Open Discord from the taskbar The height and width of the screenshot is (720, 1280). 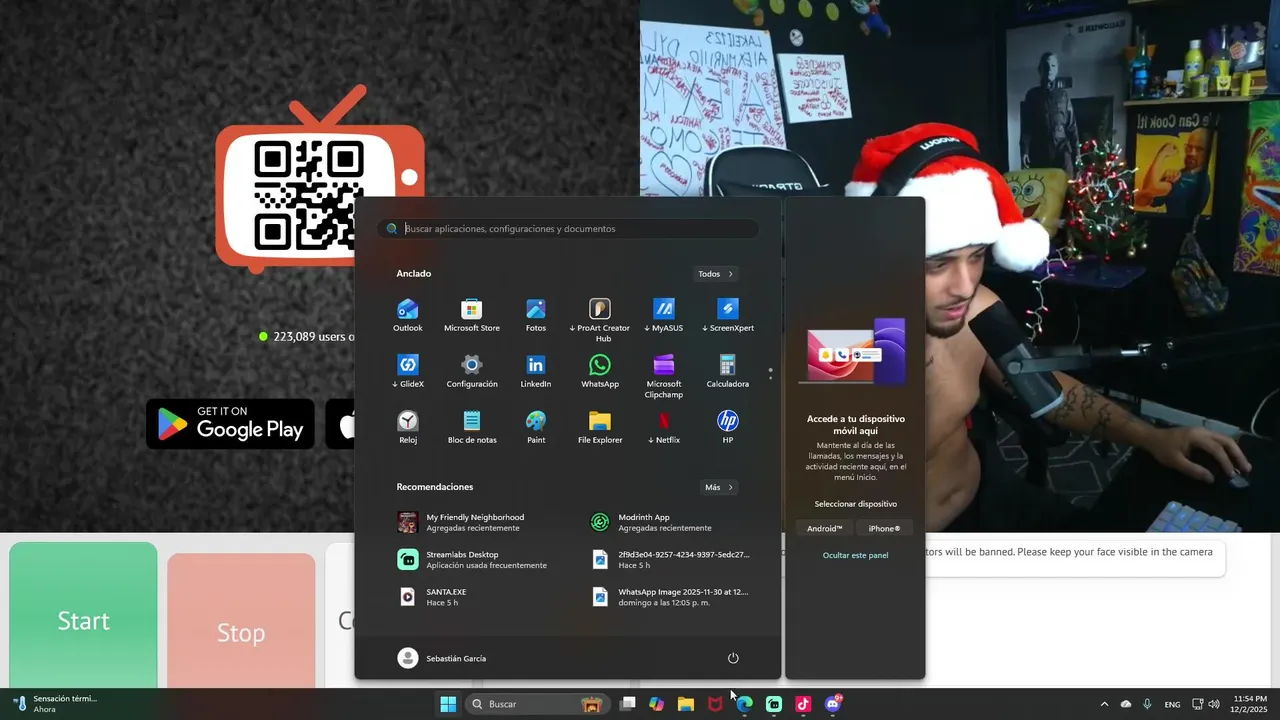833,704
